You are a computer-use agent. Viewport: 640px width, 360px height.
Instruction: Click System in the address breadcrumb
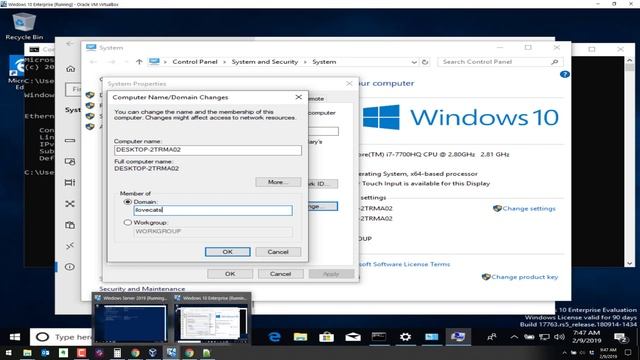pyautogui.click(x=324, y=62)
